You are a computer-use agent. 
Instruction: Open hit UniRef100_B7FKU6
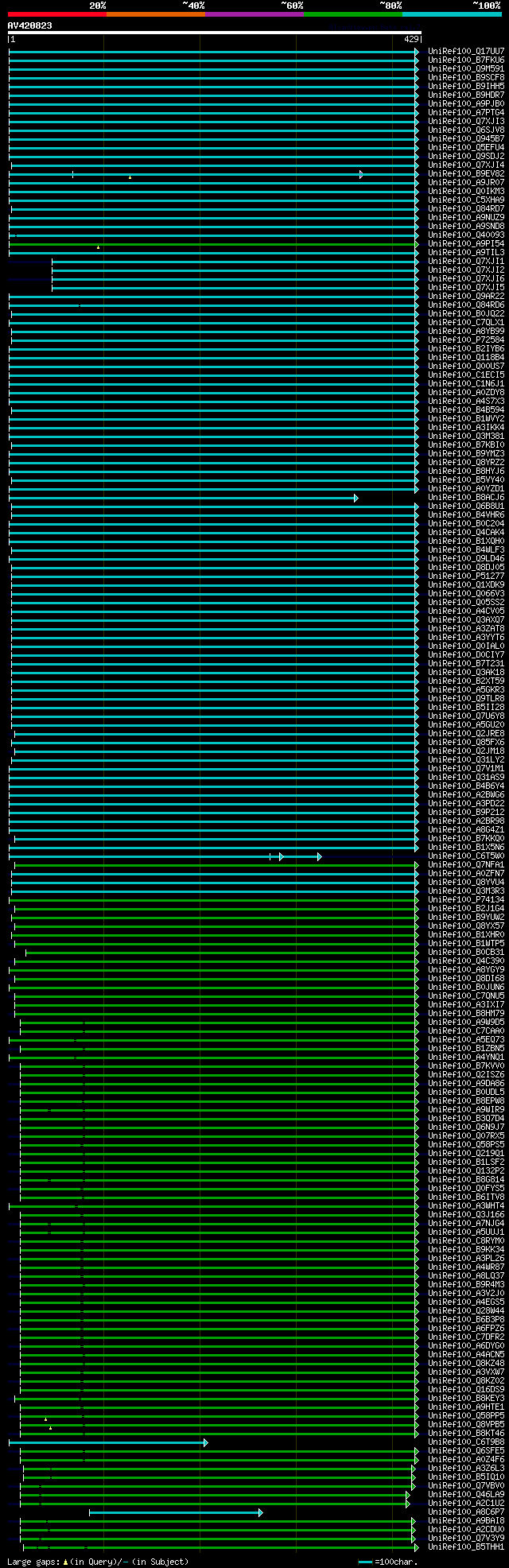[466, 60]
